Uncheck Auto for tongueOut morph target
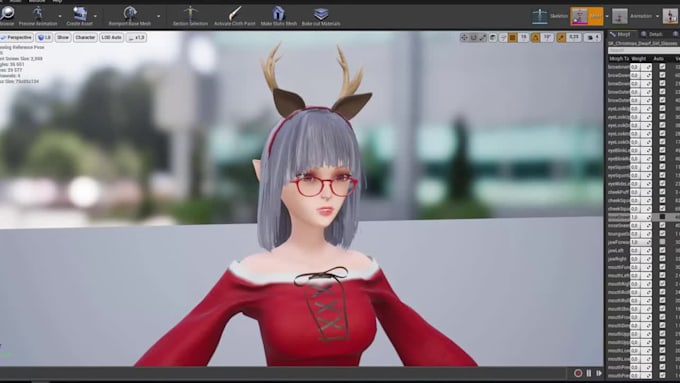This screenshot has width=680, height=383. point(662,233)
